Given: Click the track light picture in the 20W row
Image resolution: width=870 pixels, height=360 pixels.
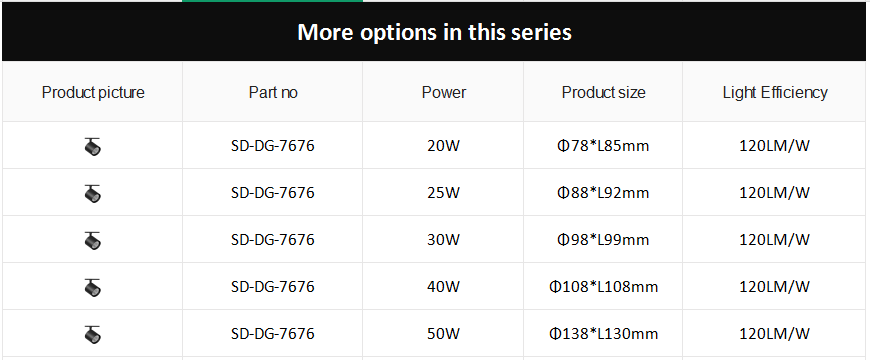Looking at the screenshot, I should [x=93, y=146].
